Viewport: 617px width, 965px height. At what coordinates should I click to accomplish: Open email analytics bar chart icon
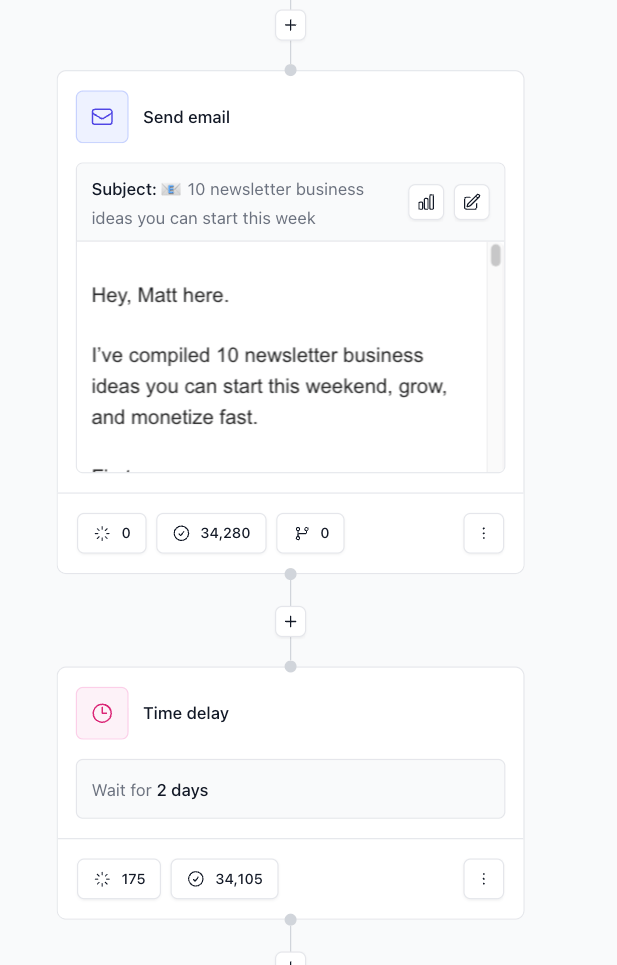coord(426,202)
